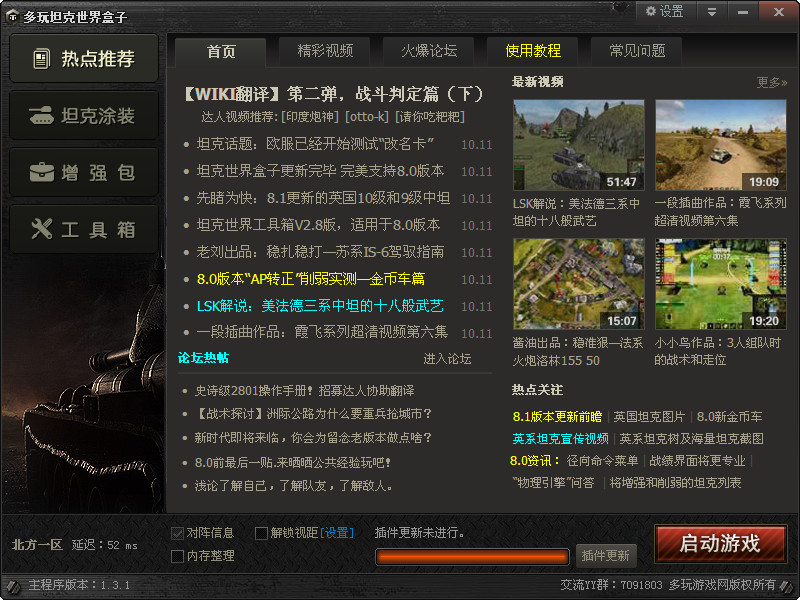Open news 先睹为快：8.1更新的英国10级和9级中坦

click(x=323, y=198)
